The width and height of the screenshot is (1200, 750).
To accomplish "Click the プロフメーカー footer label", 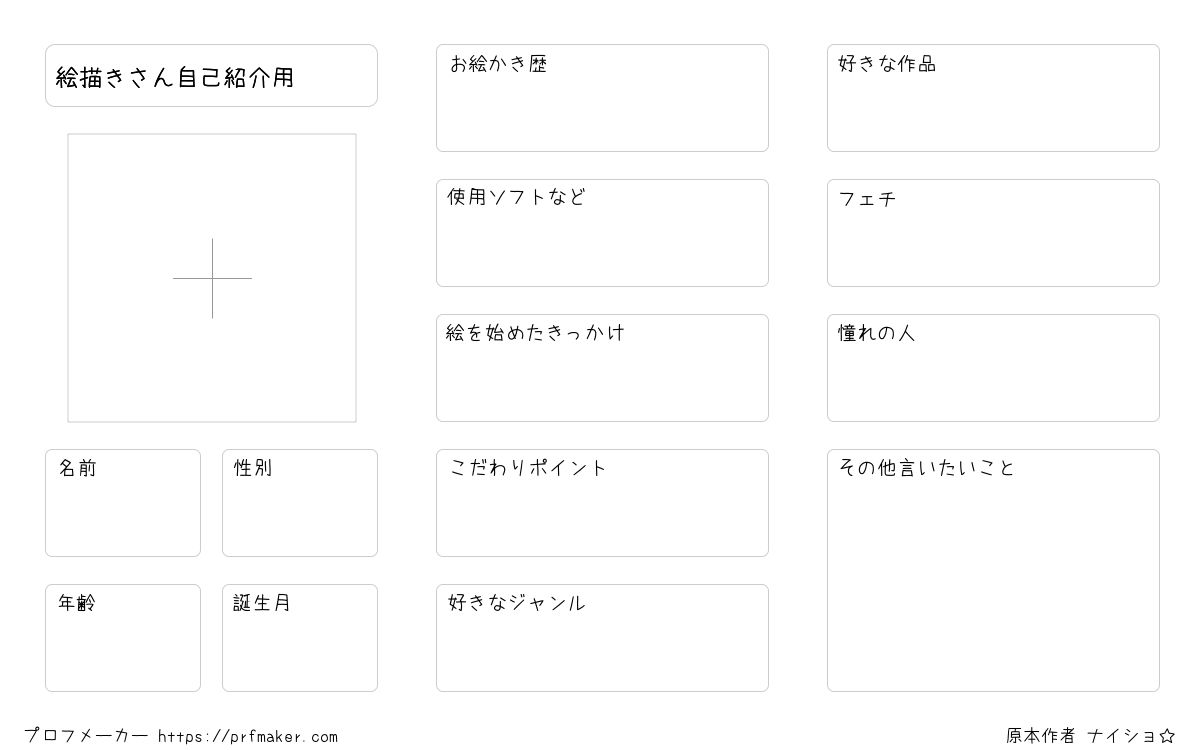I will coord(86,736).
